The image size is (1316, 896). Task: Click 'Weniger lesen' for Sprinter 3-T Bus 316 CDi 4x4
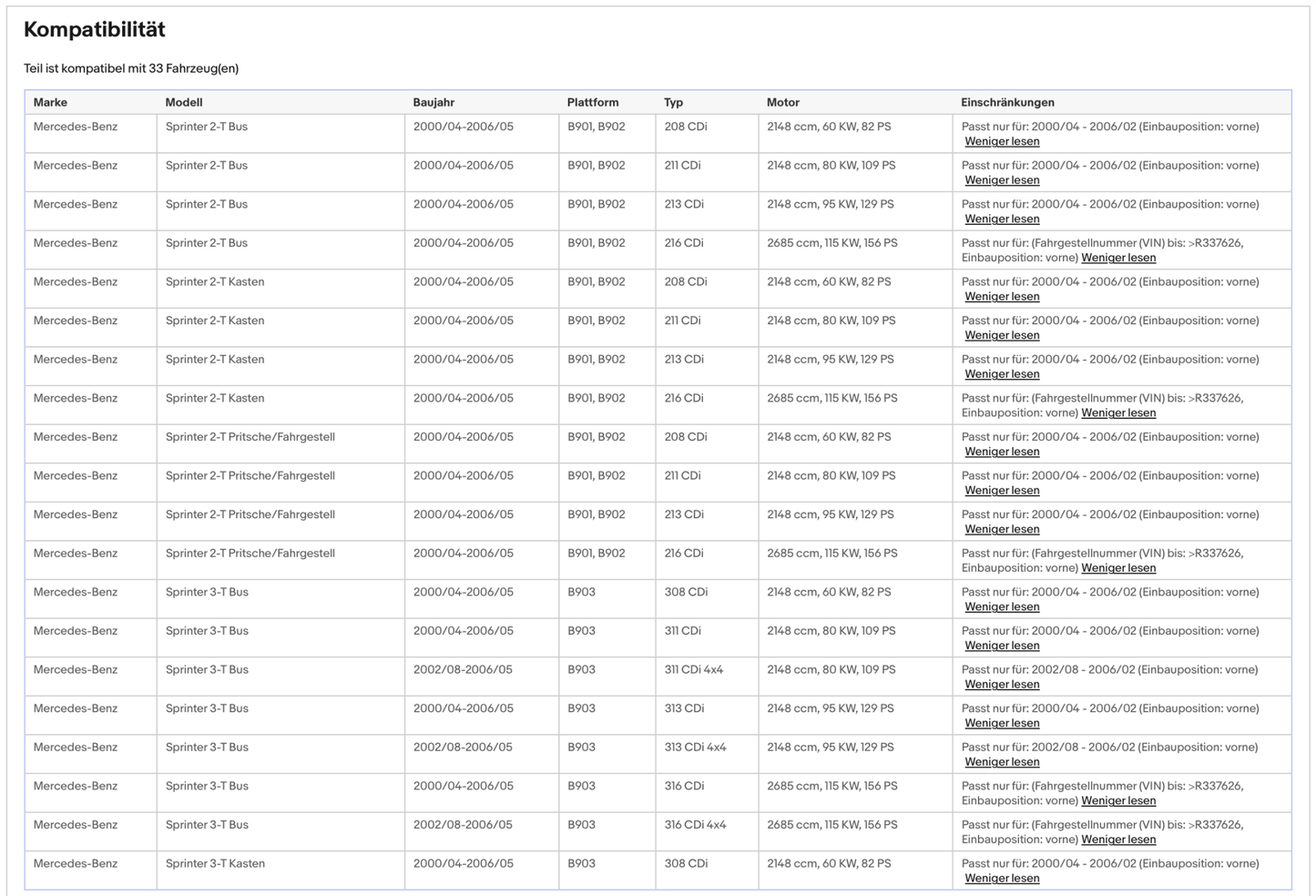pos(1117,840)
